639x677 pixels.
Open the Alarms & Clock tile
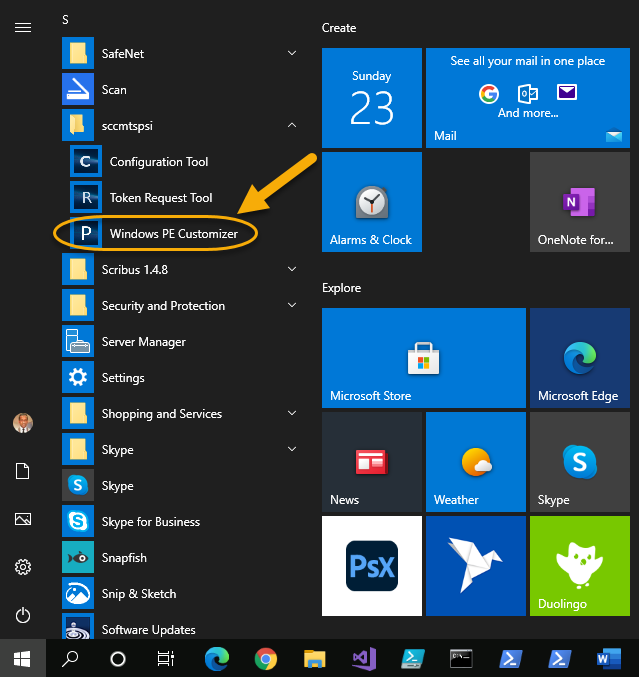(x=372, y=202)
